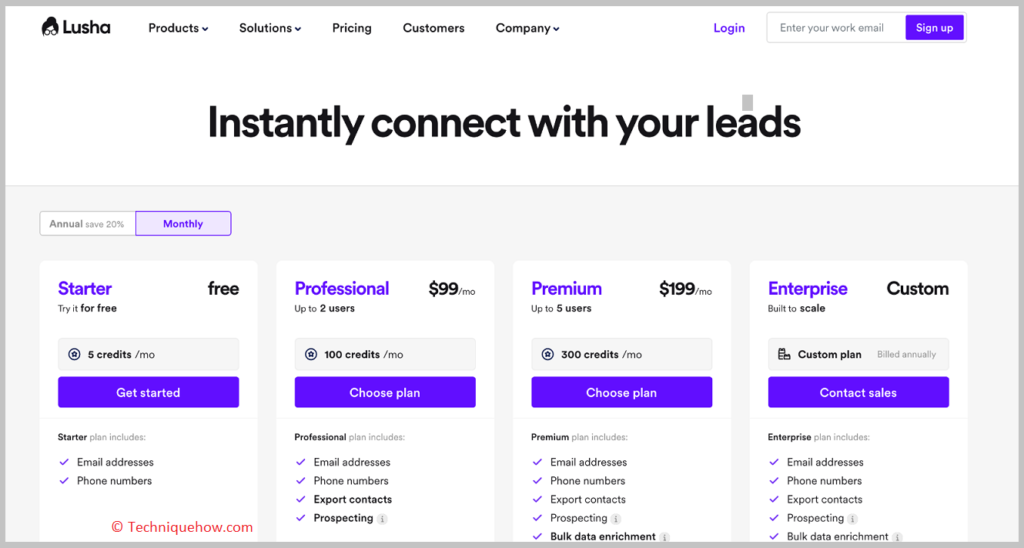Click the Prospecting info icon in the Enterprise plan
This screenshot has width=1024, height=548.
[852, 519]
